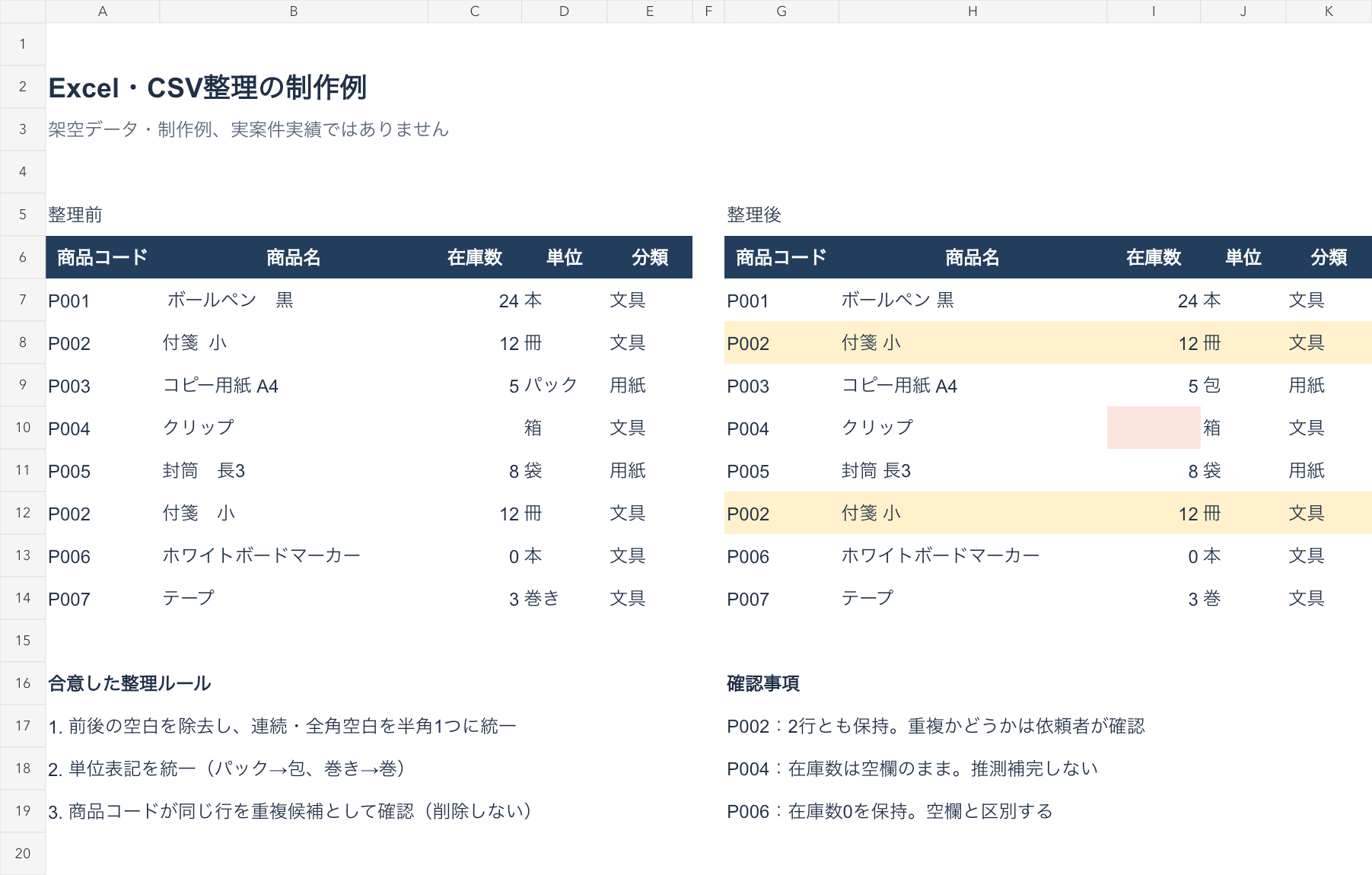The width and height of the screenshot is (1372, 875).
Task: Click note 'P002：2行とも保持'
Action: coord(936,726)
